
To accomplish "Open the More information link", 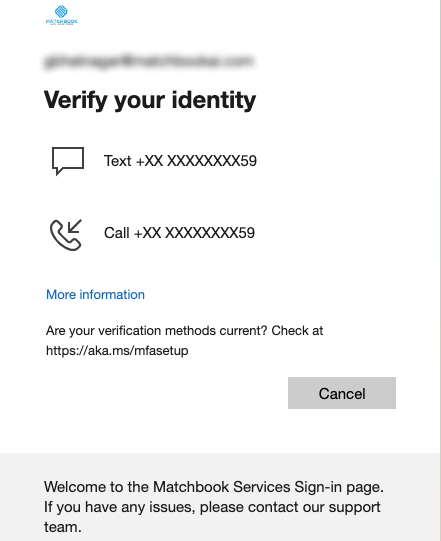I will (95, 295).
